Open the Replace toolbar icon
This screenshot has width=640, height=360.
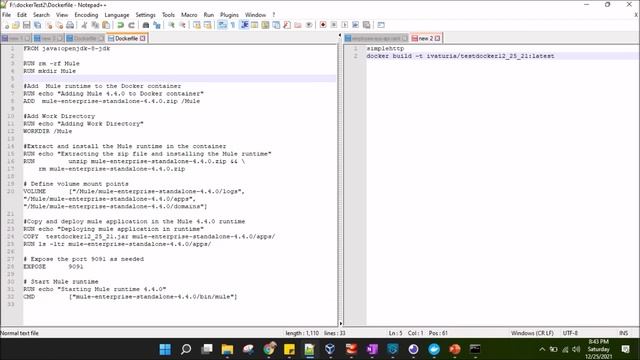coord(157,25)
